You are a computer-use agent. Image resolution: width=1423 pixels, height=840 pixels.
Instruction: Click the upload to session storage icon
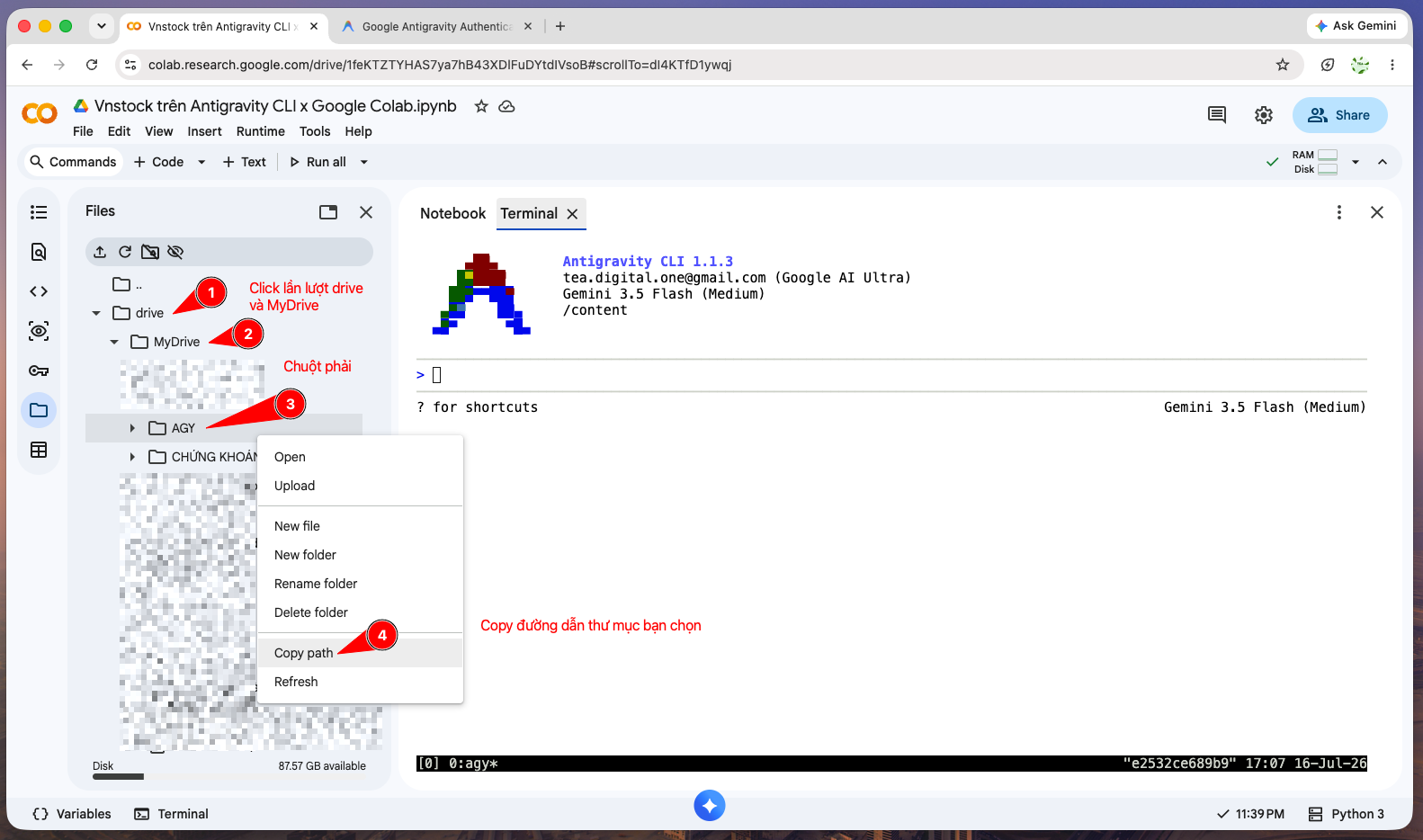pyautogui.click(x=100, y=252)
